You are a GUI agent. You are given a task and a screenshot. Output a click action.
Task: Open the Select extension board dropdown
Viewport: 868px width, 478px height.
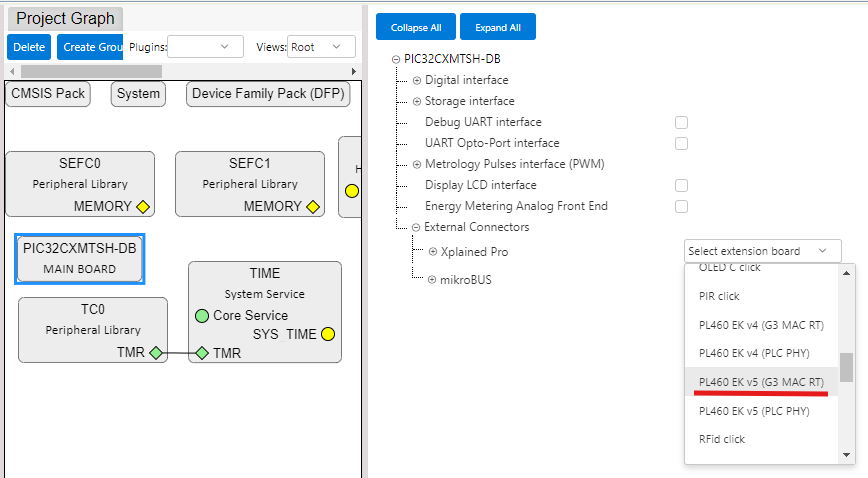(762, 251)
